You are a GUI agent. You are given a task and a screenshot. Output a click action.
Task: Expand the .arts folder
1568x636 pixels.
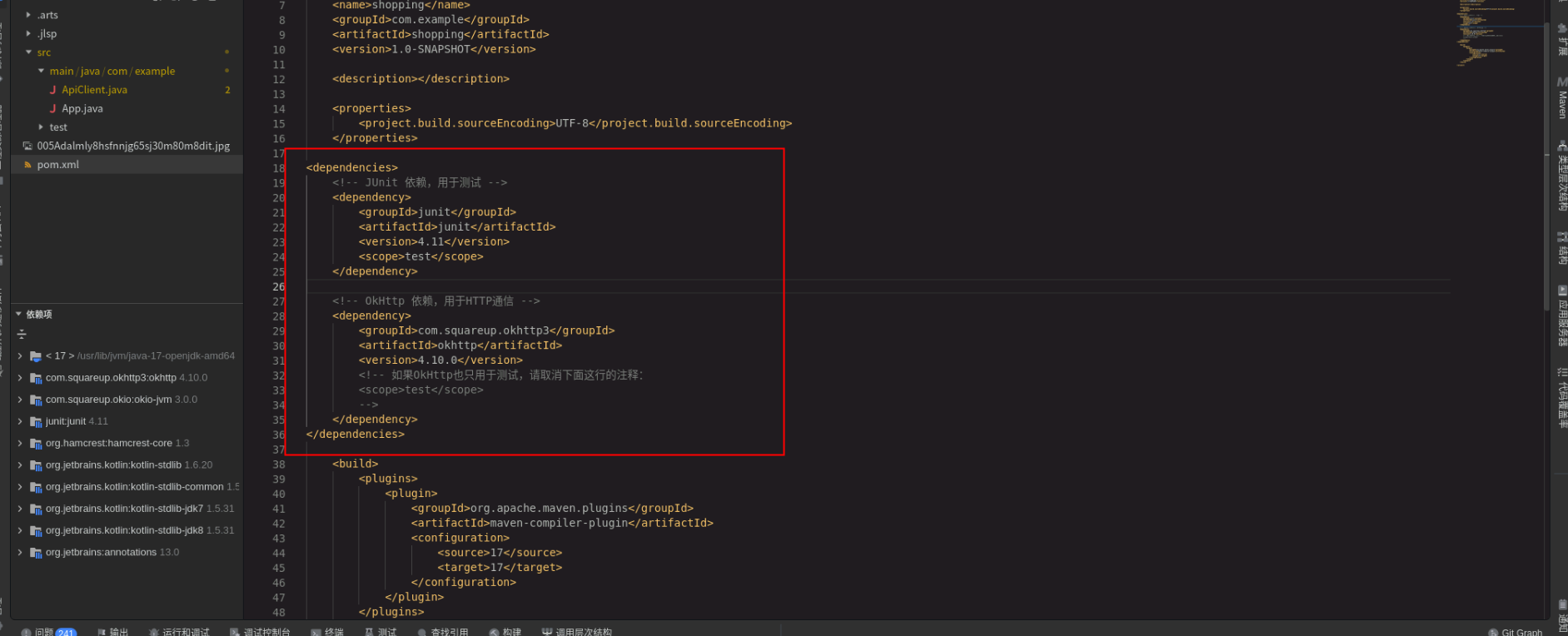(28, 15)
